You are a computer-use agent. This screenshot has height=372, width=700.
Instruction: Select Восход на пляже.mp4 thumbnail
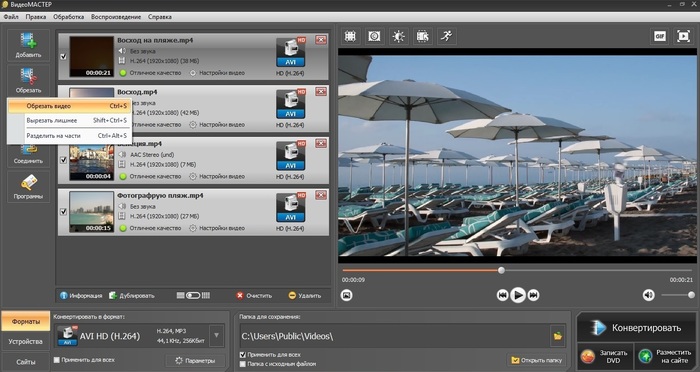click(x=92, y=57)
